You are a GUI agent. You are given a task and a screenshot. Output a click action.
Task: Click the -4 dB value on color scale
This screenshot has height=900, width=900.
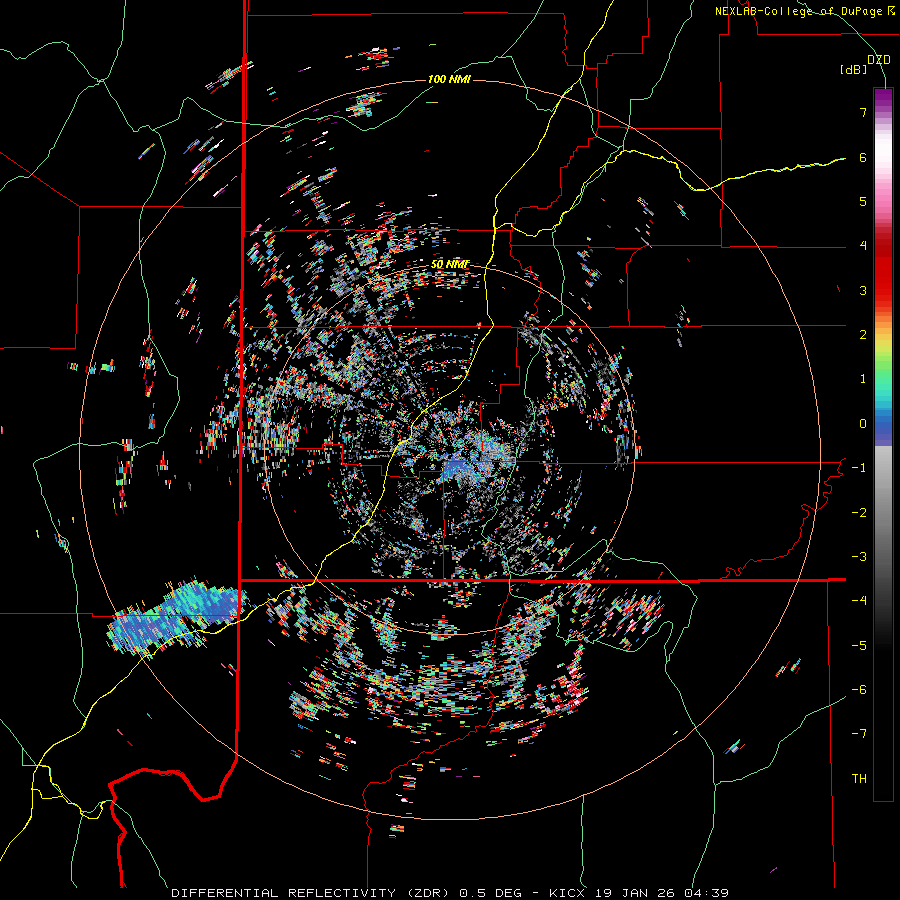(859, 601)
